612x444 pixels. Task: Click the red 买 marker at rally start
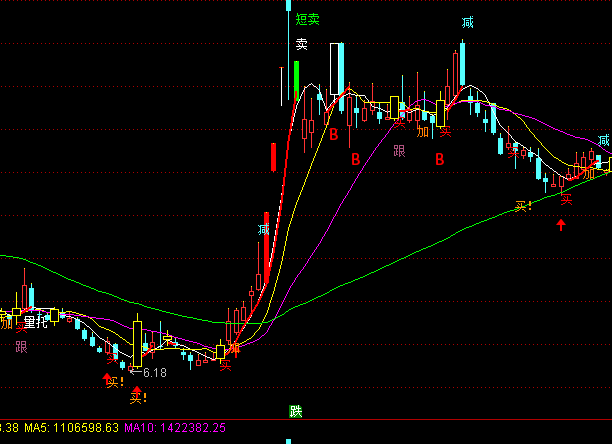pyautogui.click(x=226, y=365)
